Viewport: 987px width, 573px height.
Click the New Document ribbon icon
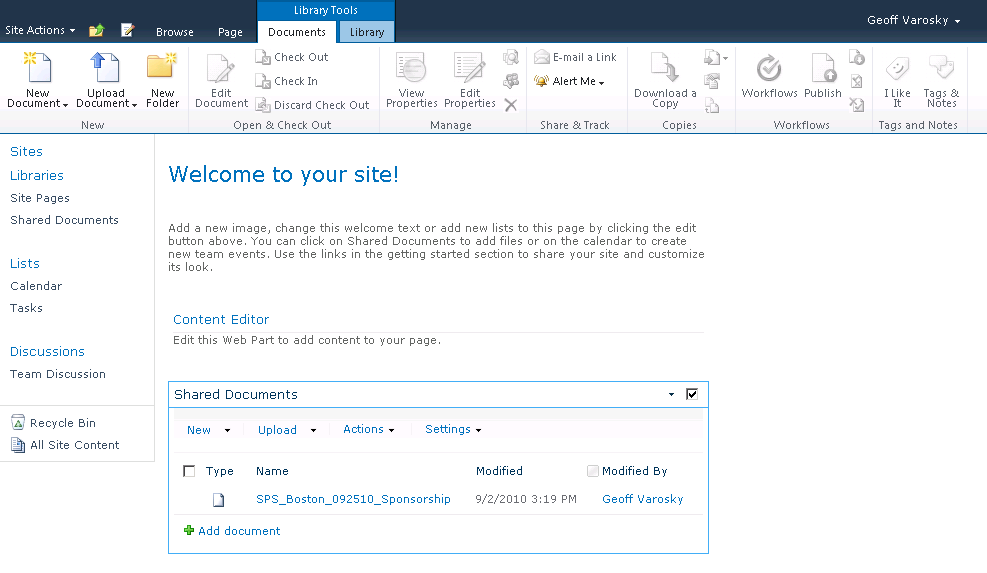pyautogui.click(x=37, y=68)
